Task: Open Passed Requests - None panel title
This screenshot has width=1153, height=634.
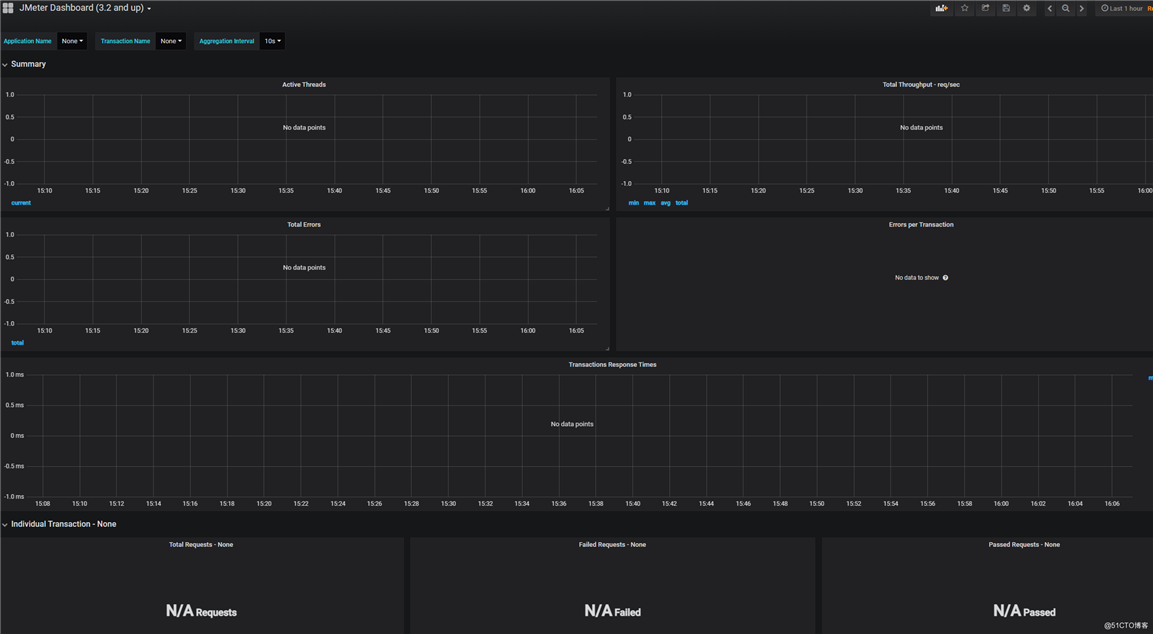Action: 1024,545
